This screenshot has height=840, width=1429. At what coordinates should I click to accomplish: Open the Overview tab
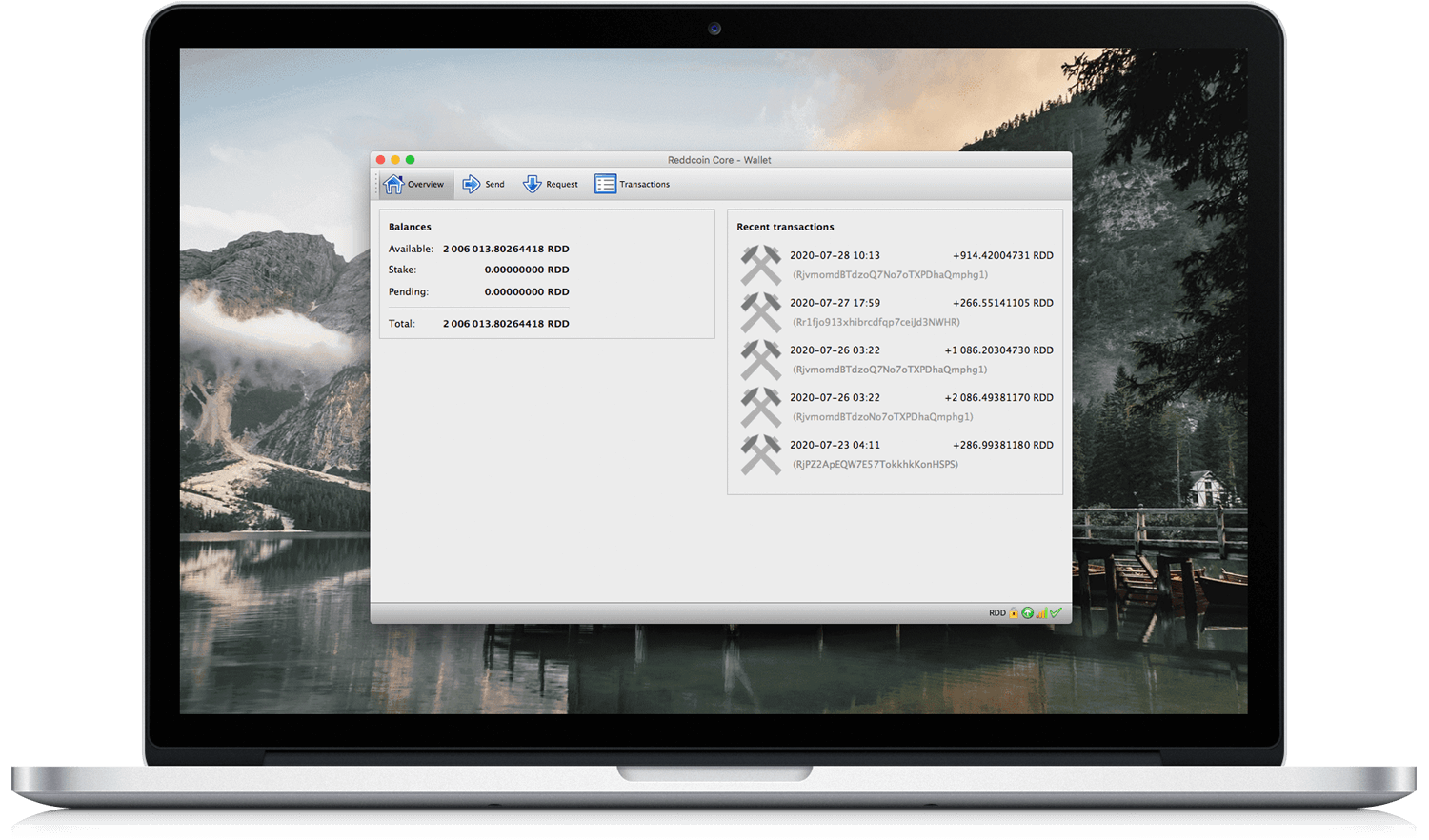[415, 184]
